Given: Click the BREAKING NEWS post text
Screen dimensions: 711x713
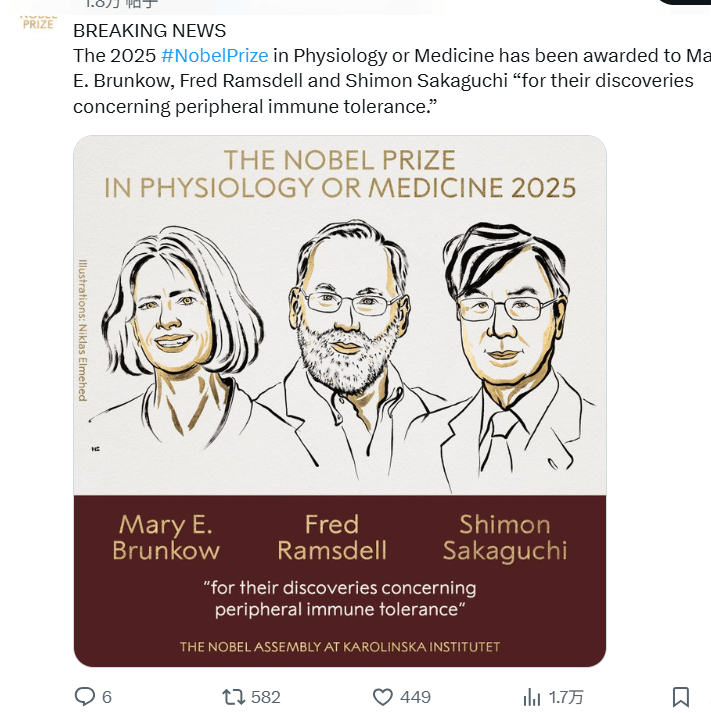Looking at the screenshot, I should click(150, 31).
